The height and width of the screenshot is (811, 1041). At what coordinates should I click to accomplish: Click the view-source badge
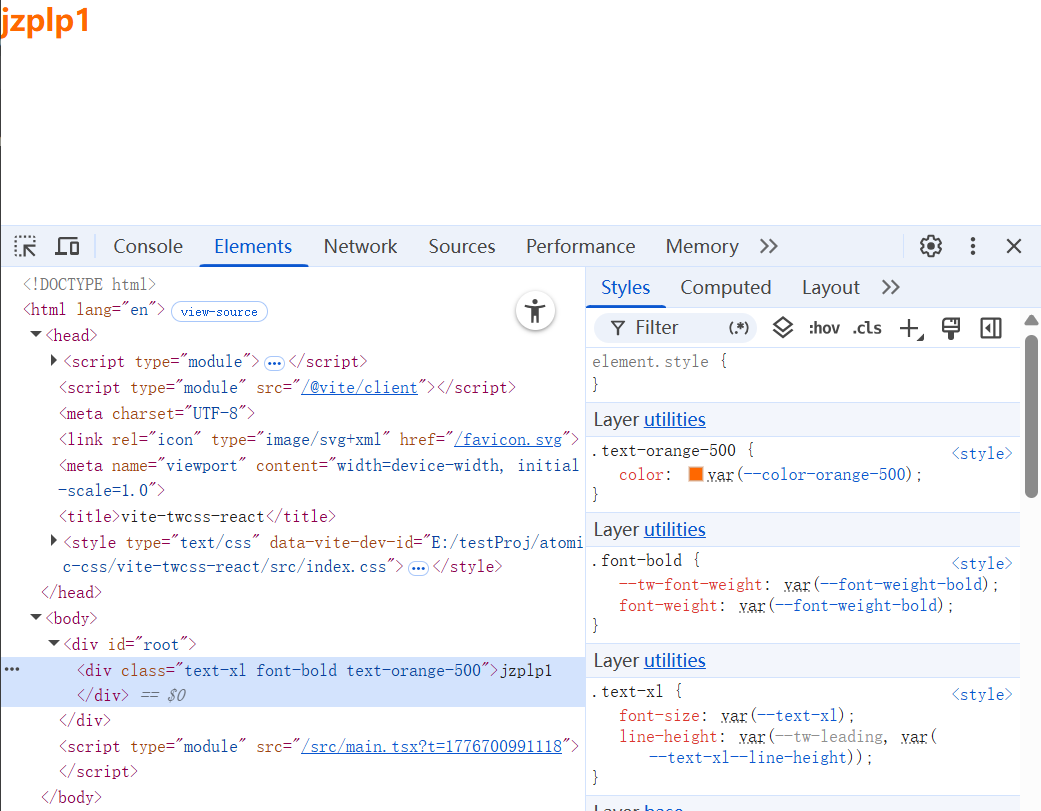219,311
